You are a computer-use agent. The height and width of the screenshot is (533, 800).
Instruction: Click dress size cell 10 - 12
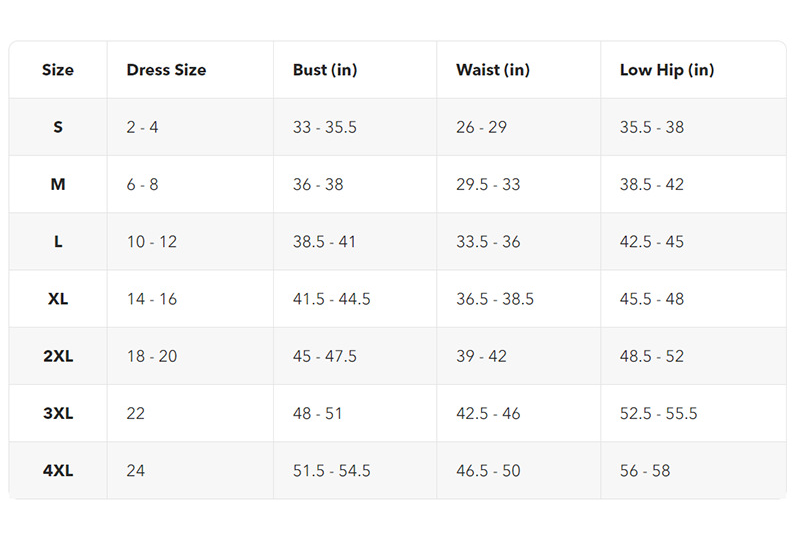coord(152,241)
